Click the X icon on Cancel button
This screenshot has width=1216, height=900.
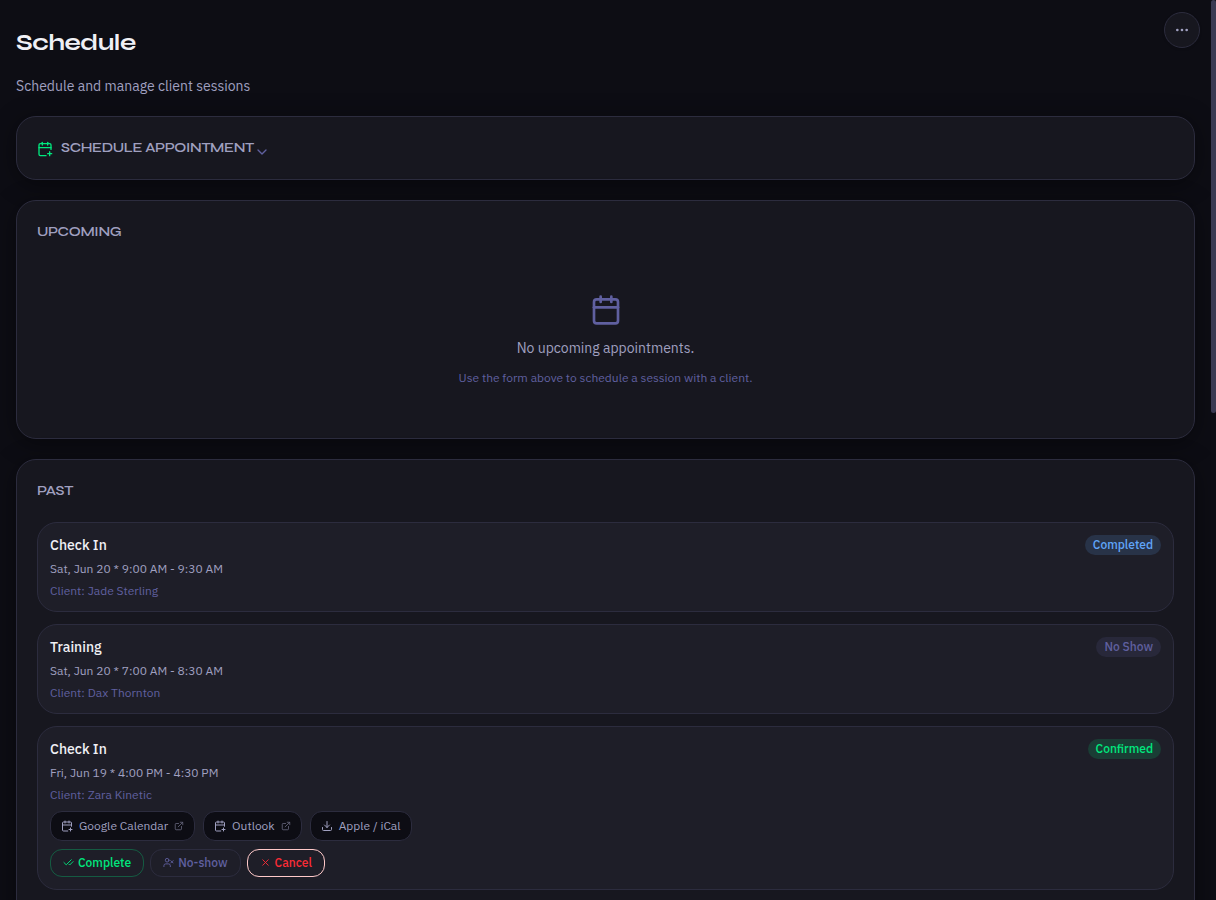pos(265,863)
